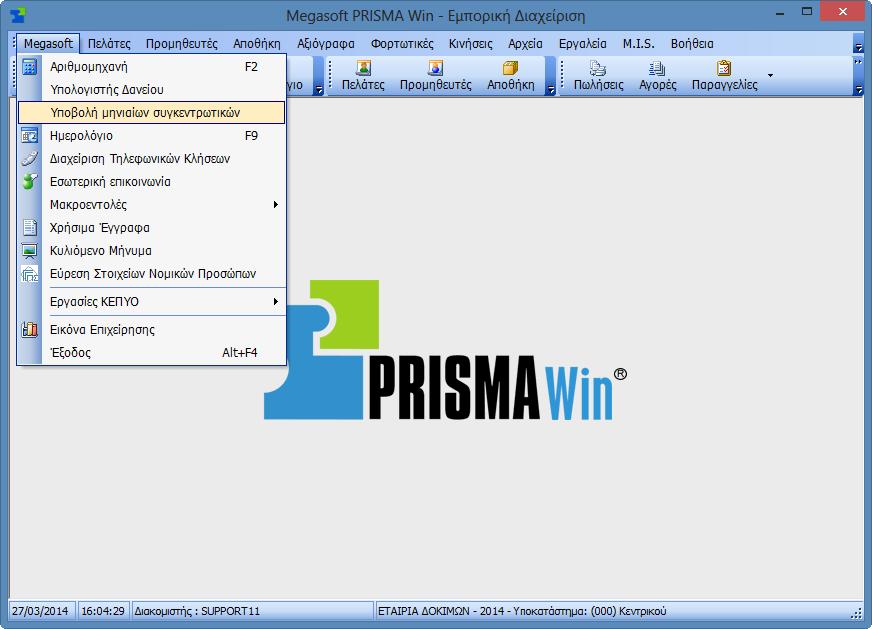Open Εικόνα Επιχείρησης entry
872x629 pixels.
click(x=152, y=329)
